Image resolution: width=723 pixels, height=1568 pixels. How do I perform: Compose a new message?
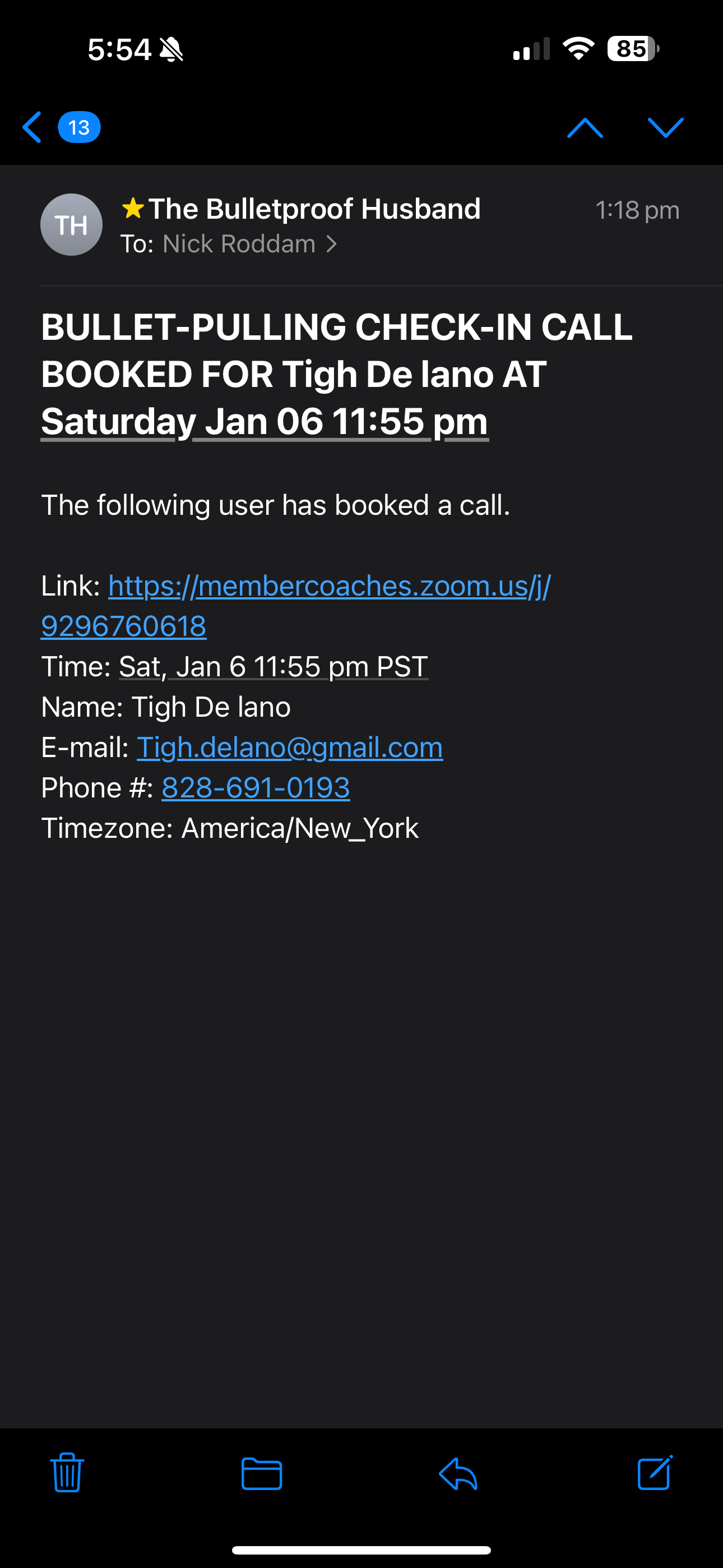pyautogui.click(x=655, y=1473)
